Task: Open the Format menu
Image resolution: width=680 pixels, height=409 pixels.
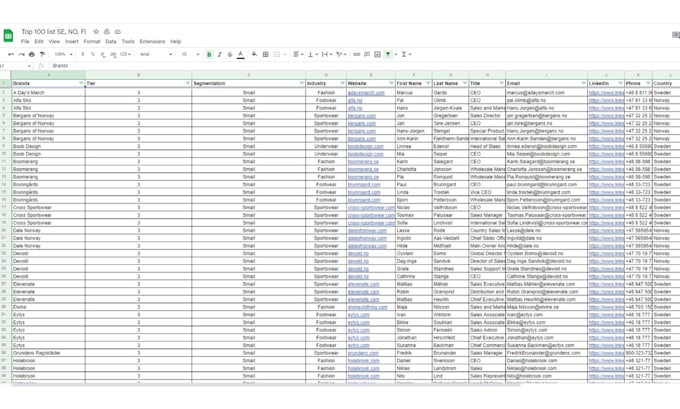Action: click(92, 42)
